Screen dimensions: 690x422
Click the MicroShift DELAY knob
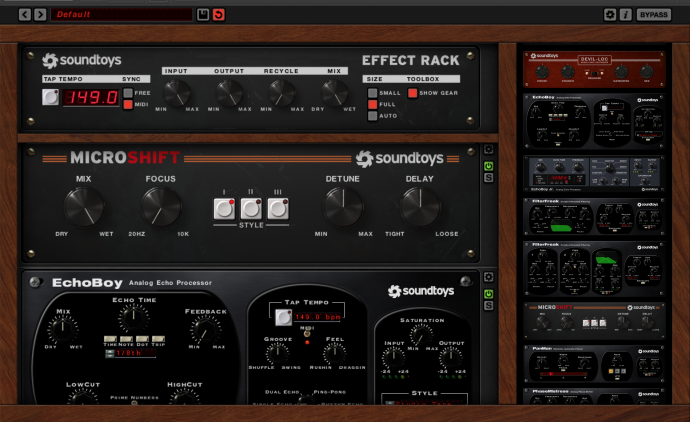pyautogui.click(x=420, y=207)
